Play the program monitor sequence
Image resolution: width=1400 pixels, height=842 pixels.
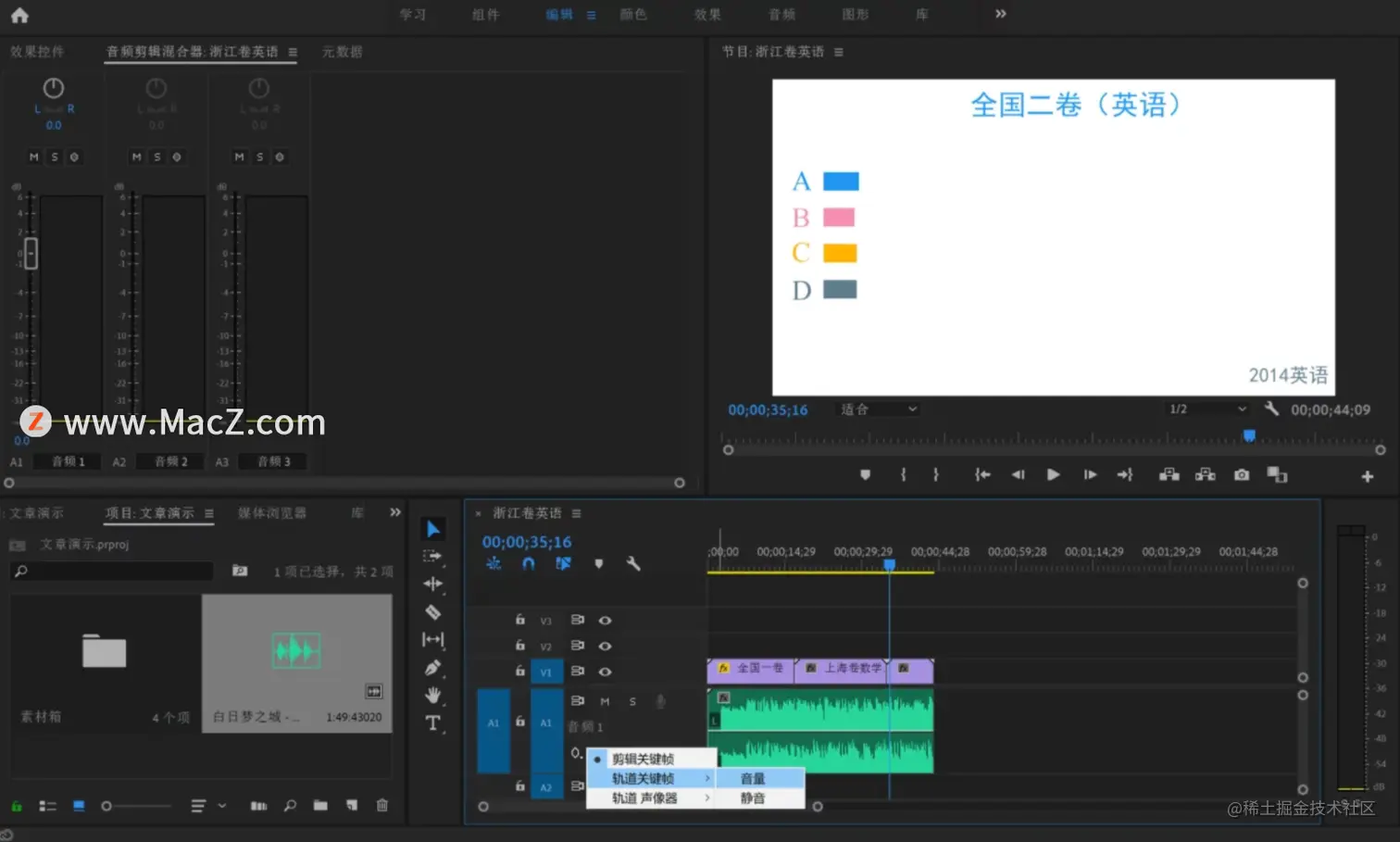(1053, 475)
